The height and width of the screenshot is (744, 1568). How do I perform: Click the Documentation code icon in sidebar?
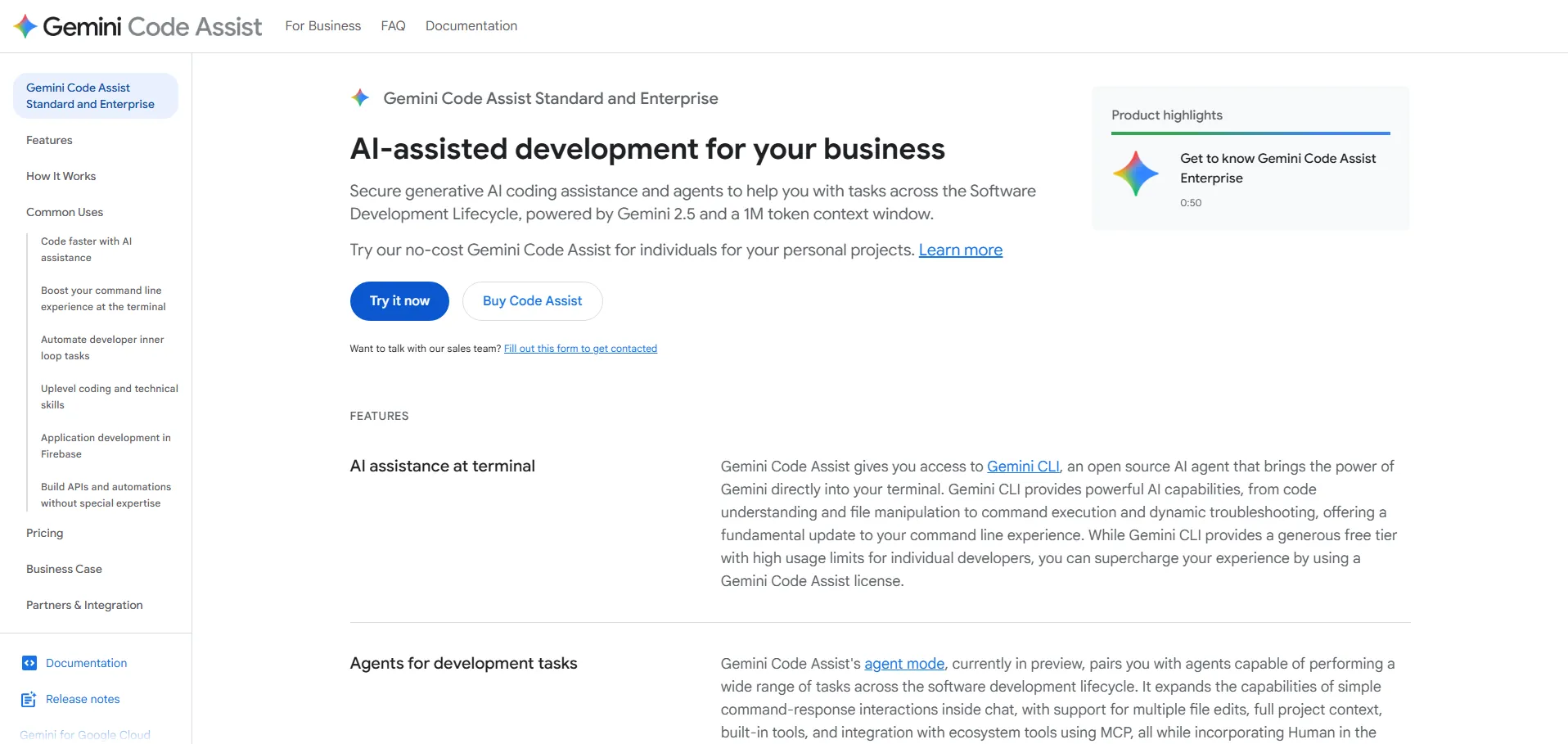coord(29,663)
